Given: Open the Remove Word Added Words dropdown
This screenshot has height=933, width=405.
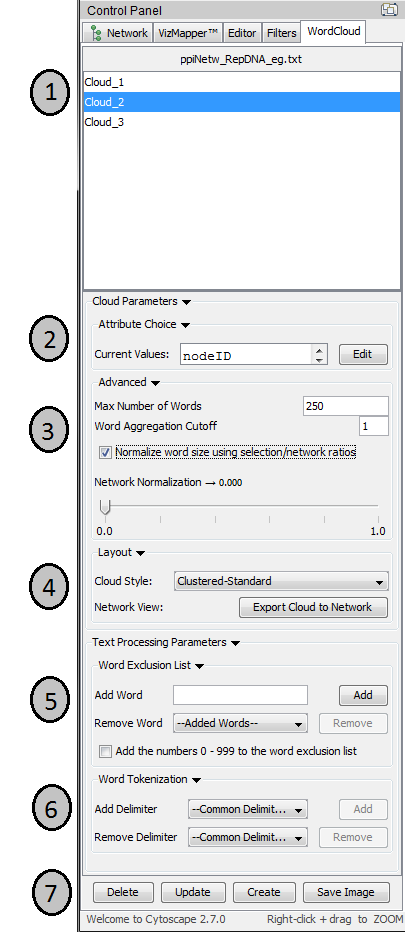Looking at the screenshot, I should point(240,724).
